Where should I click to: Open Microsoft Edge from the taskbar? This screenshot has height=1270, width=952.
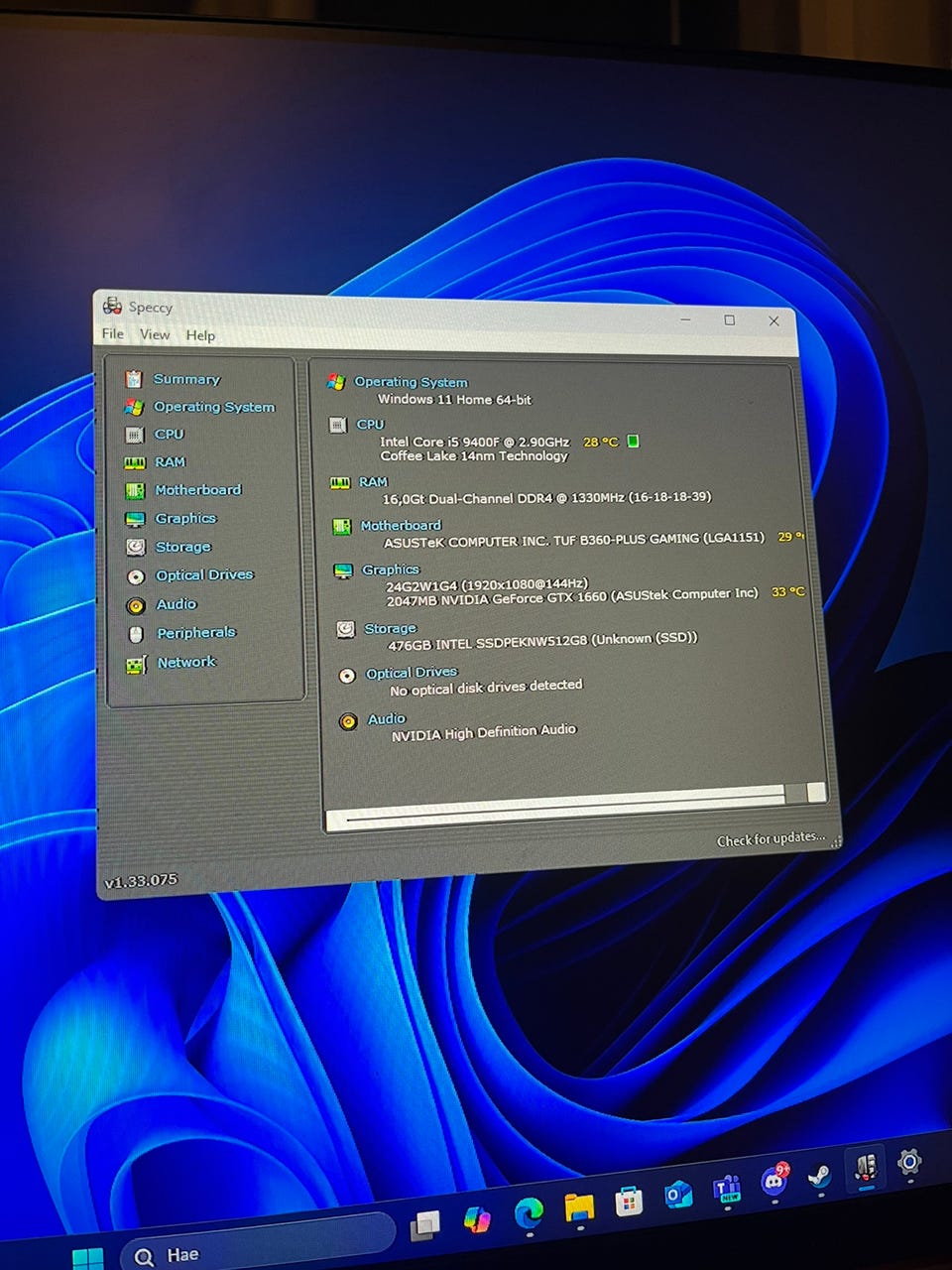click(529, 1212)
